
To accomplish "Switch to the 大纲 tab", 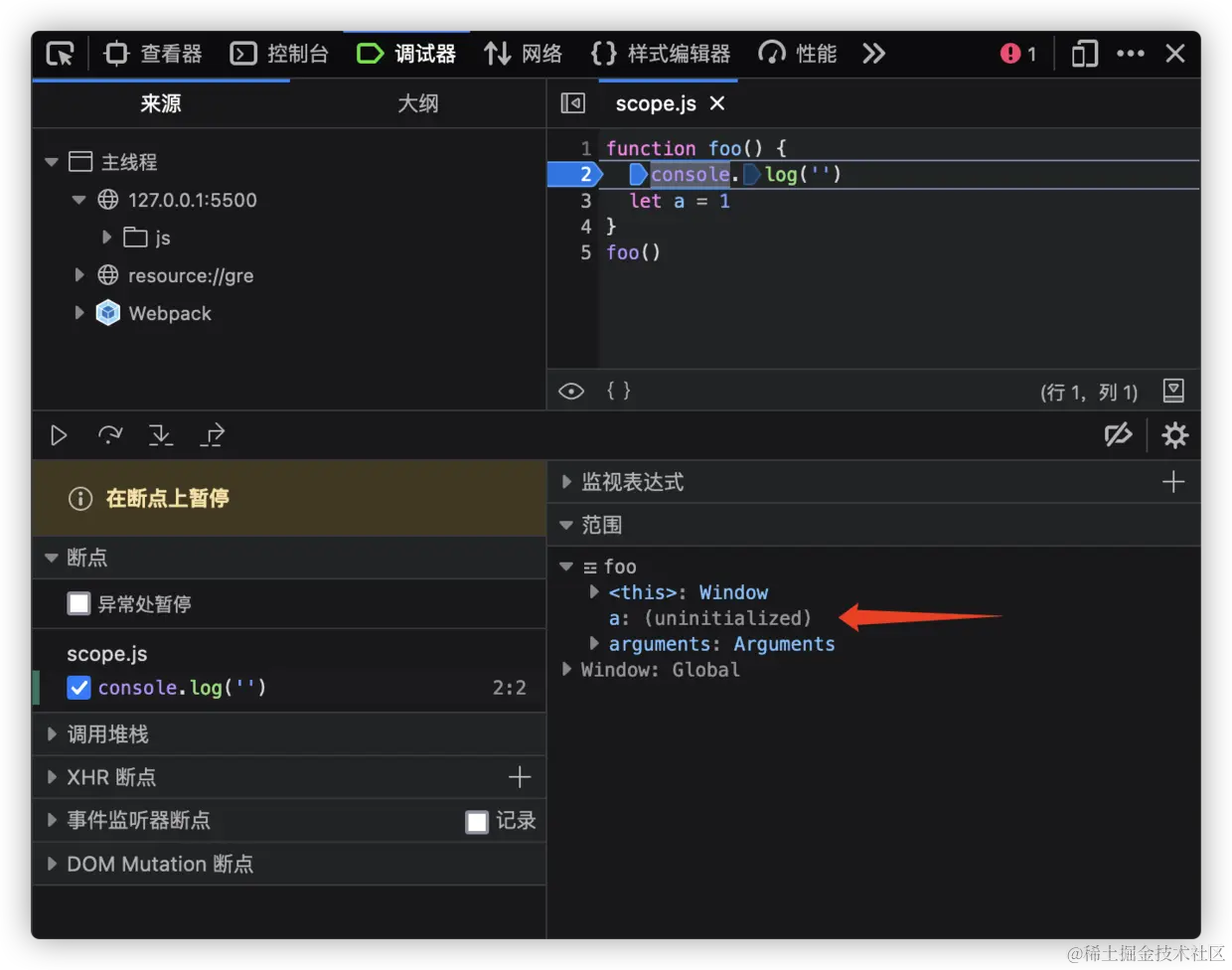I will click(x=417, y=103).
